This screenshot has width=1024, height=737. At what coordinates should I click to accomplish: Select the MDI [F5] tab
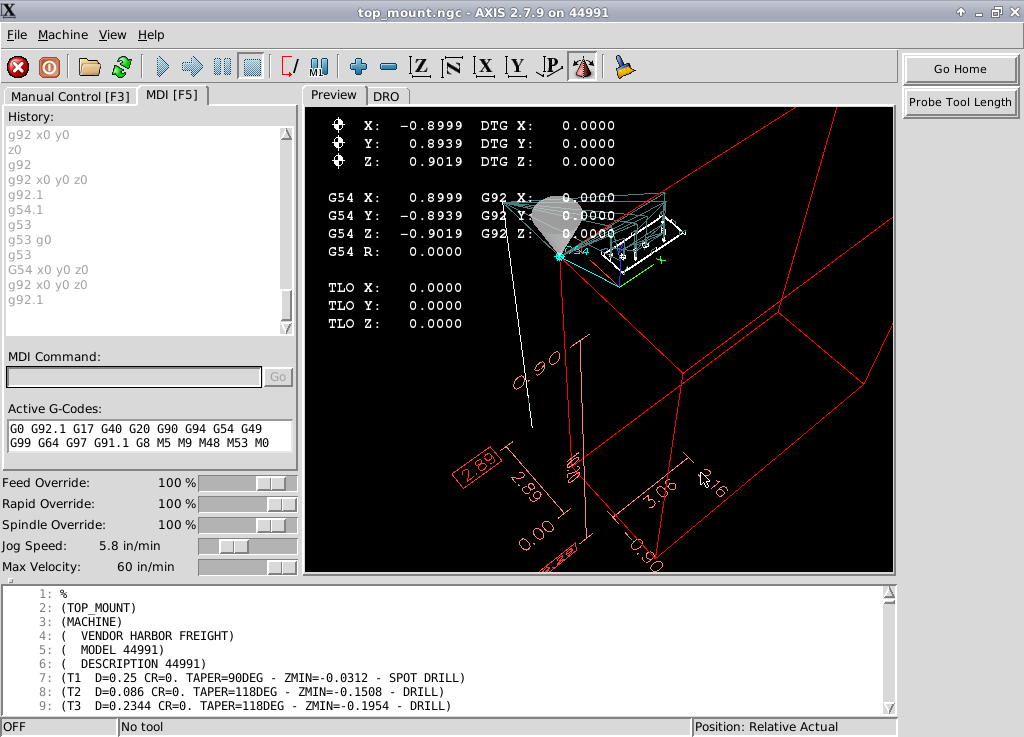pyautogui.click(x=172, y=95)
